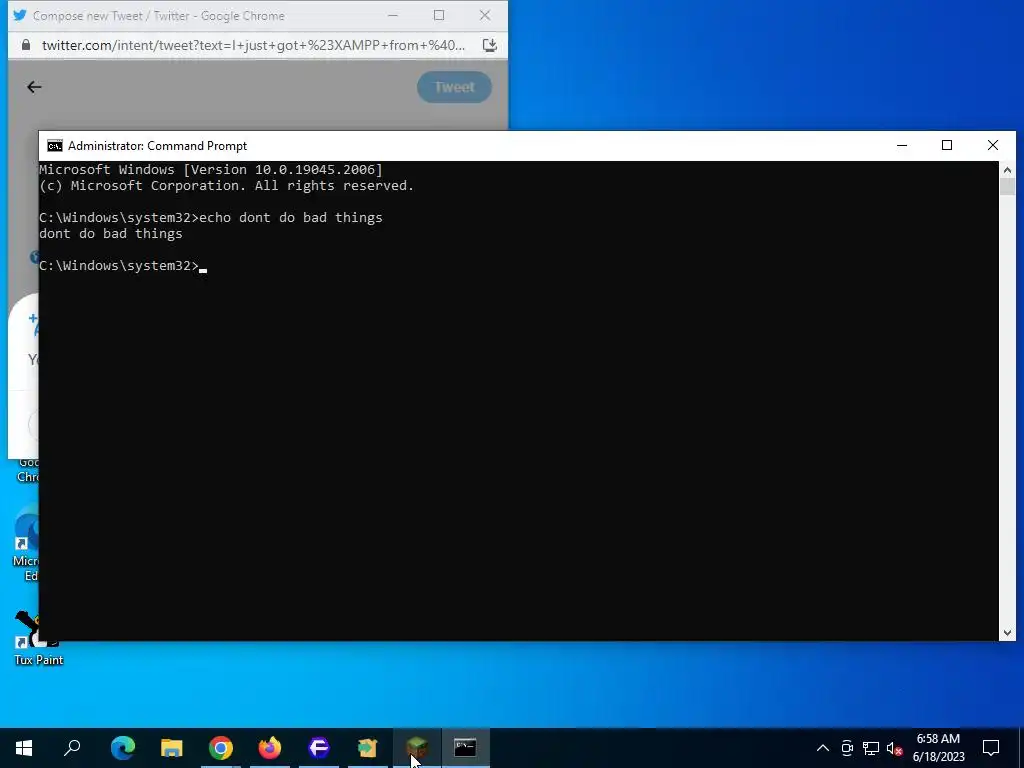Viewport: 1024px width, 768px height.
Task: Minimize the Chrome Twitter window
Action: coord(393,15)
